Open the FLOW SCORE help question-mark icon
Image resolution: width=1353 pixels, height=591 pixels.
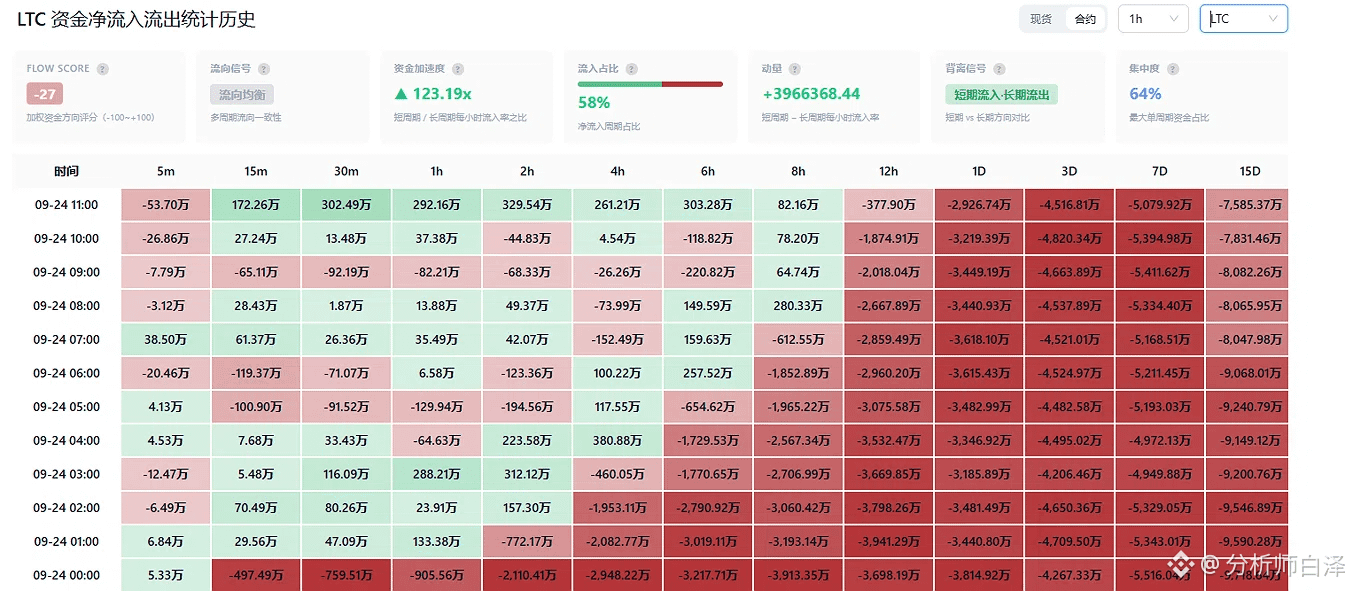(103, 69)
